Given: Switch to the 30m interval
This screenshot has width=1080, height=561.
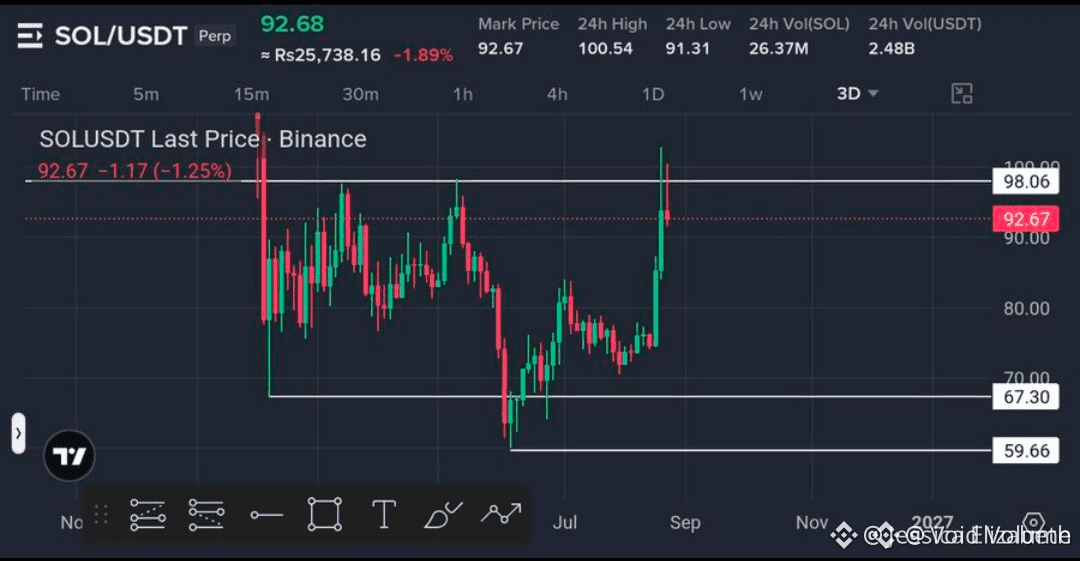Looking at the screenshot, I should tap(360, 94).
